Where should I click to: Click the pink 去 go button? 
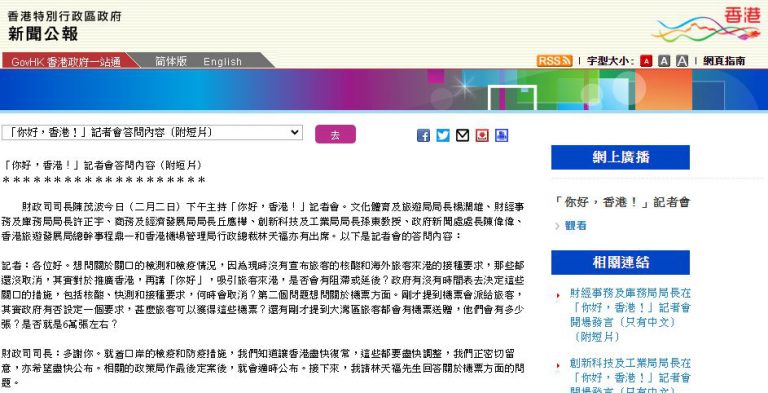coord(336,134)
